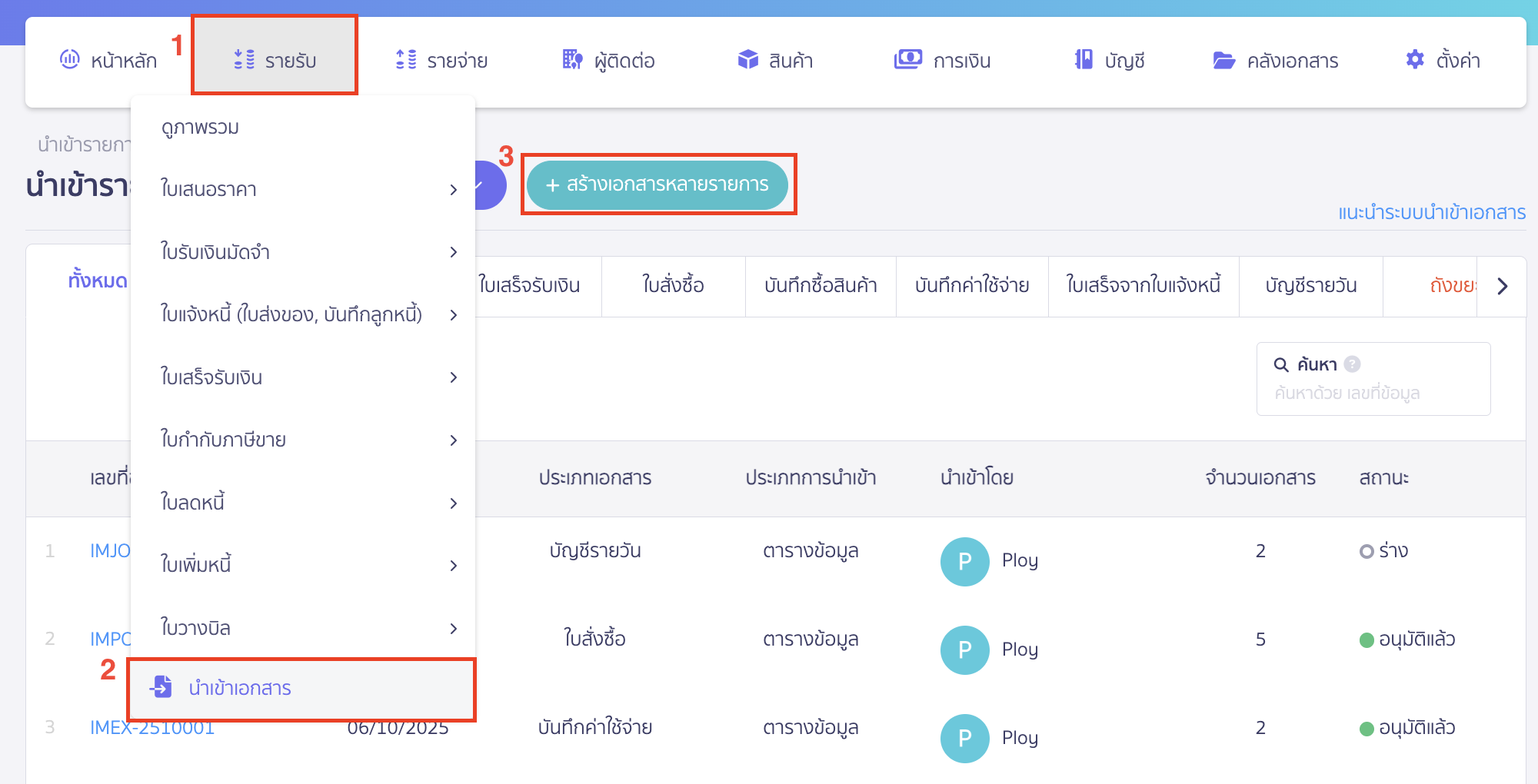Expand the ใบกำกับภาษีขาย submenu chevron

454,440
